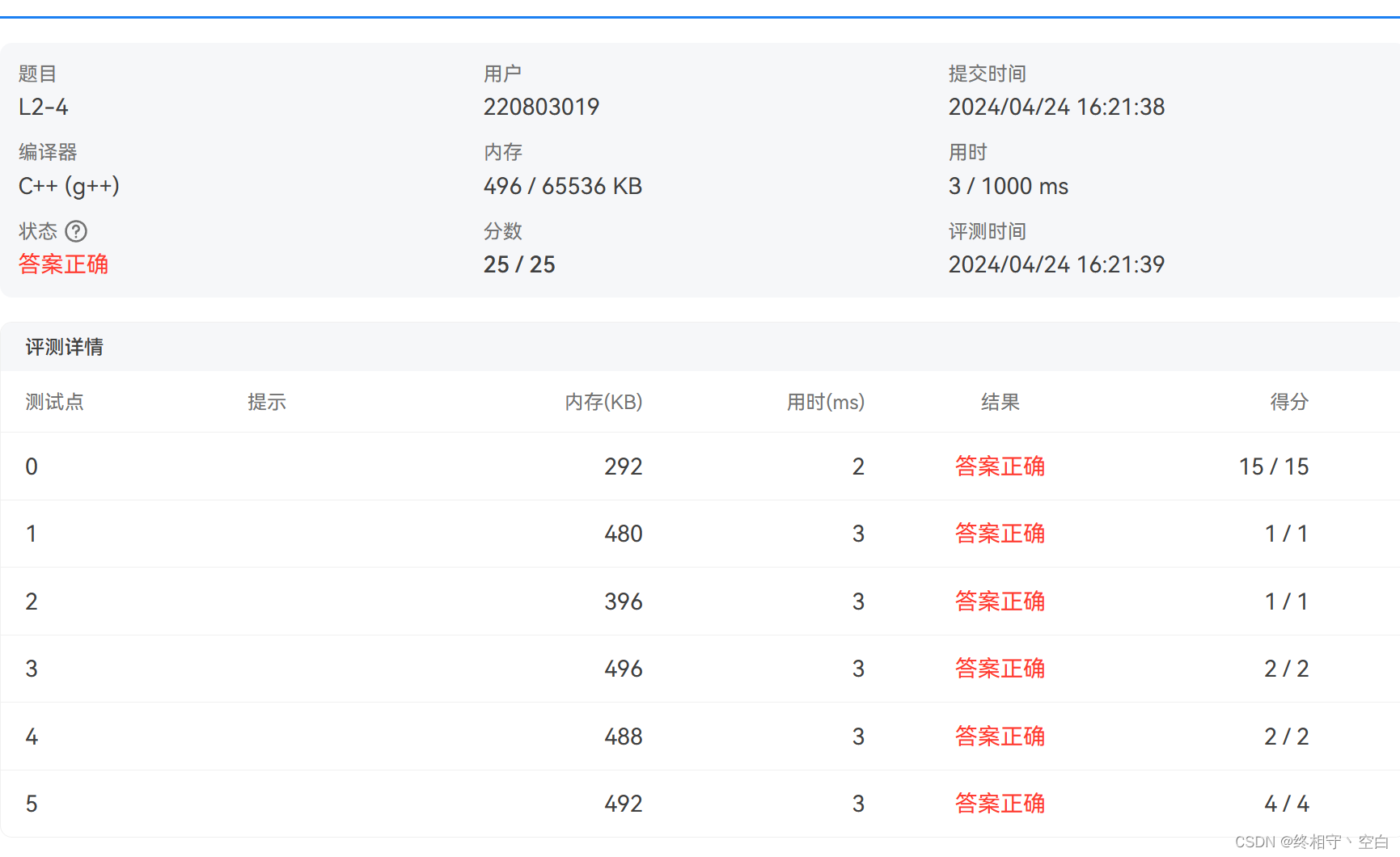Click result 答案正确 in the 492 row
The image size is (1400, 857).
[x=1000, y=804]
